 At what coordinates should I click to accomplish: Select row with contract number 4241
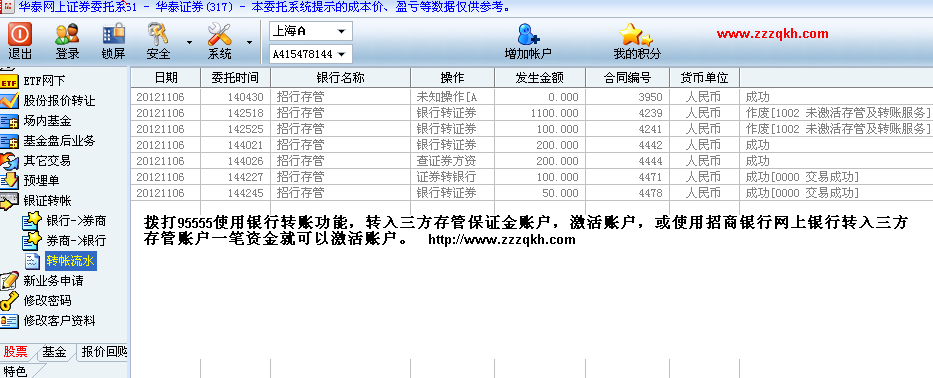tap(532, 129)
